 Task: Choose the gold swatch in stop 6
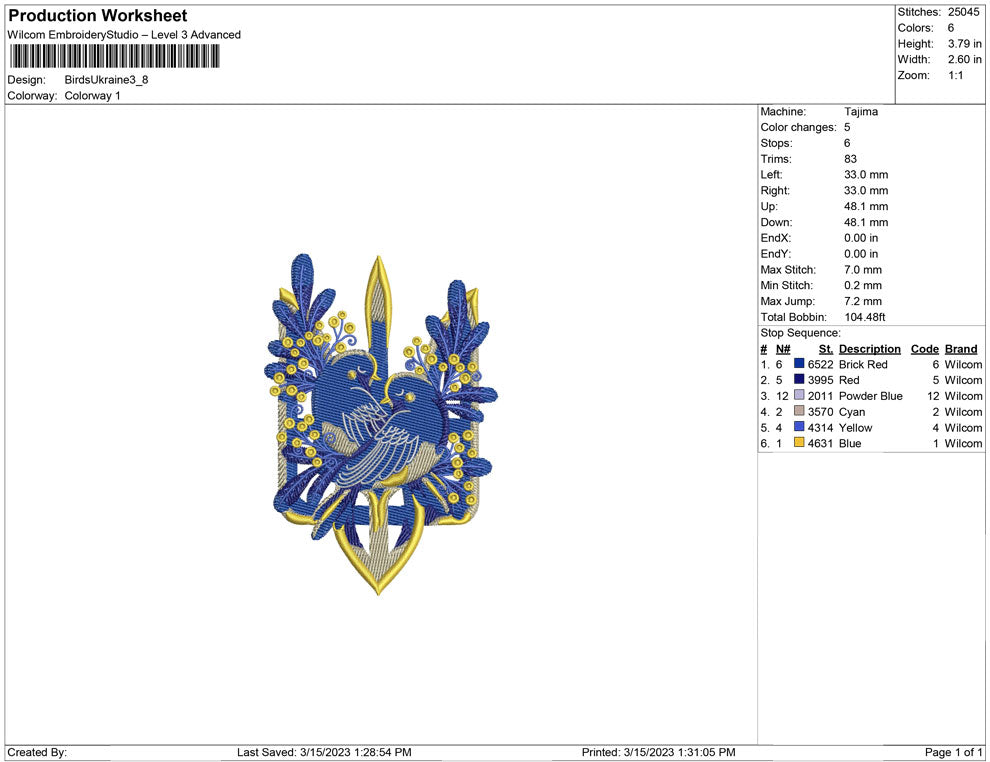tap(799, 443)
